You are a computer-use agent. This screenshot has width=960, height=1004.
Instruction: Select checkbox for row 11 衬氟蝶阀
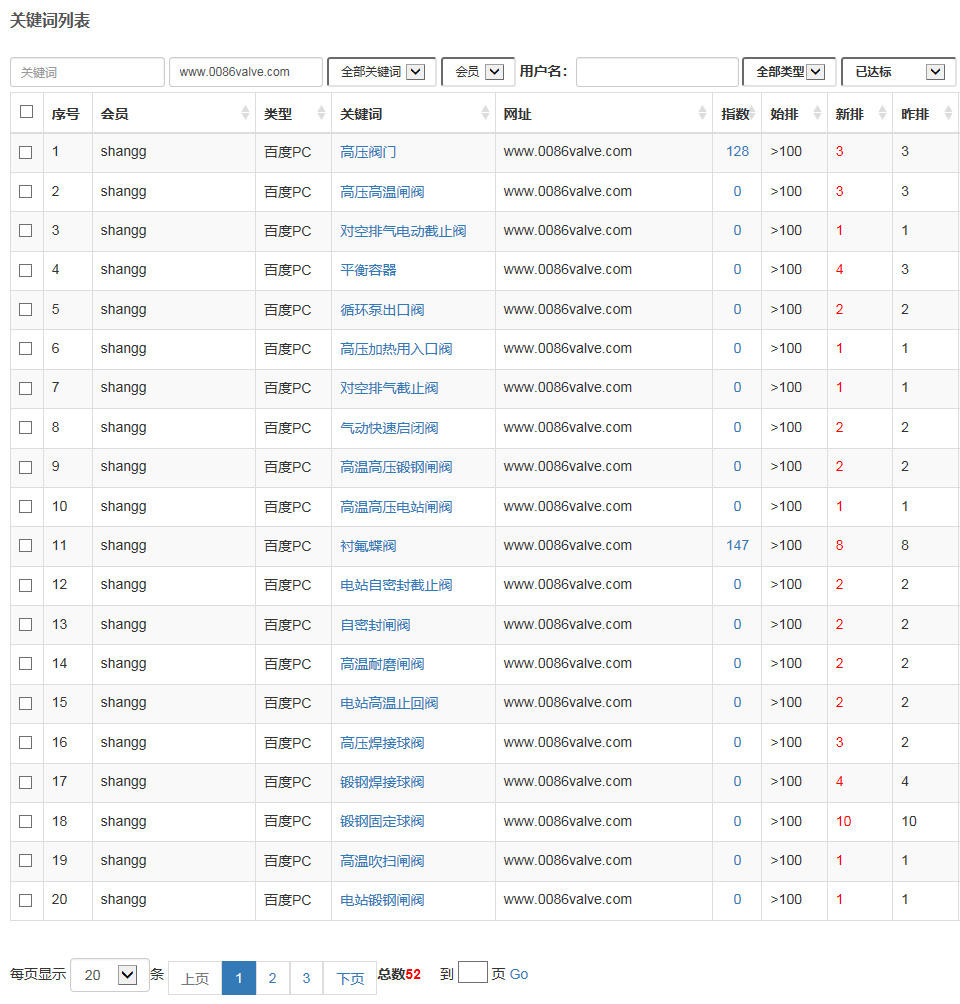(26, 546)
